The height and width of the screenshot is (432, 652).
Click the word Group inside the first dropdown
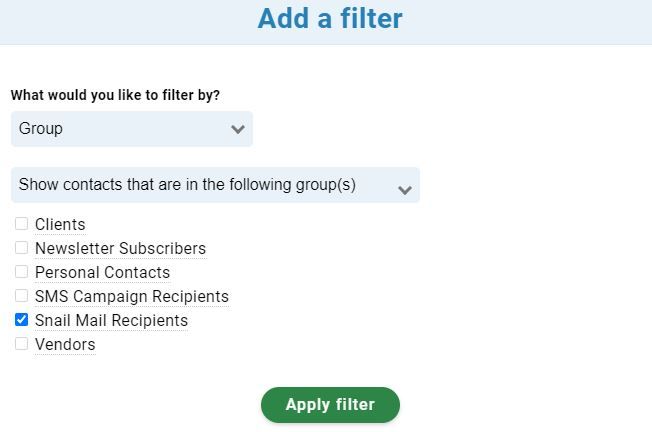(x=41, y=129)
